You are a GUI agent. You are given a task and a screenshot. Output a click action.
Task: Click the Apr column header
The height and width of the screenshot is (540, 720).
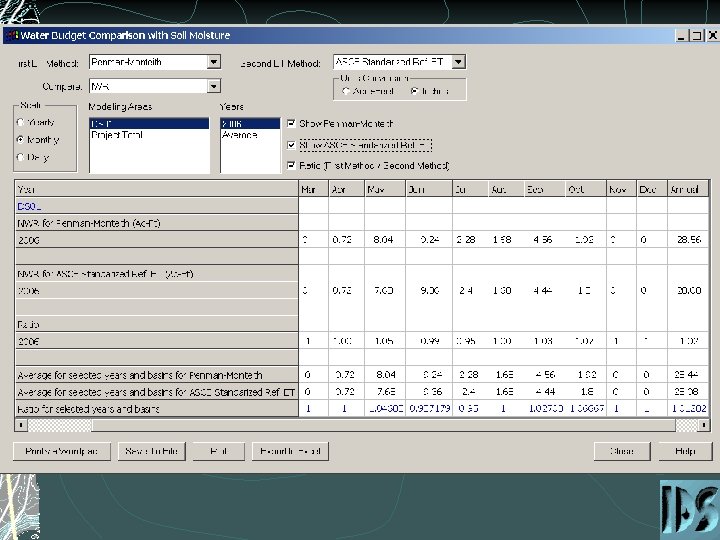(347, 189)
